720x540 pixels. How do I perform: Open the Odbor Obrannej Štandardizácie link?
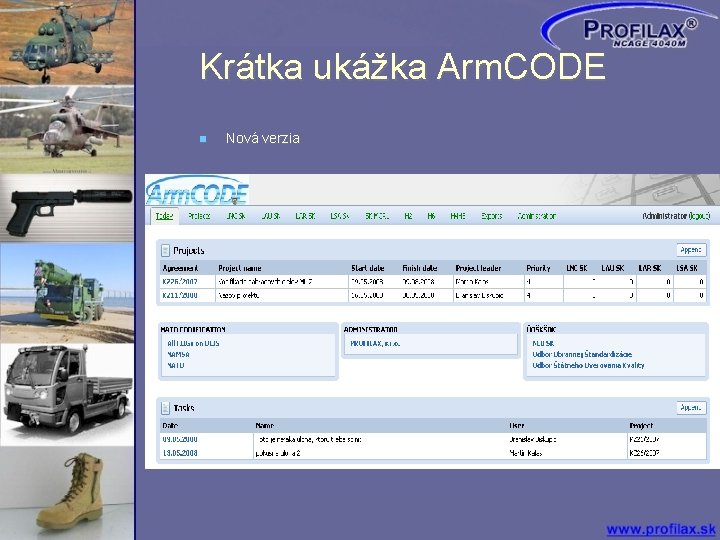click(x=582, y=354)
